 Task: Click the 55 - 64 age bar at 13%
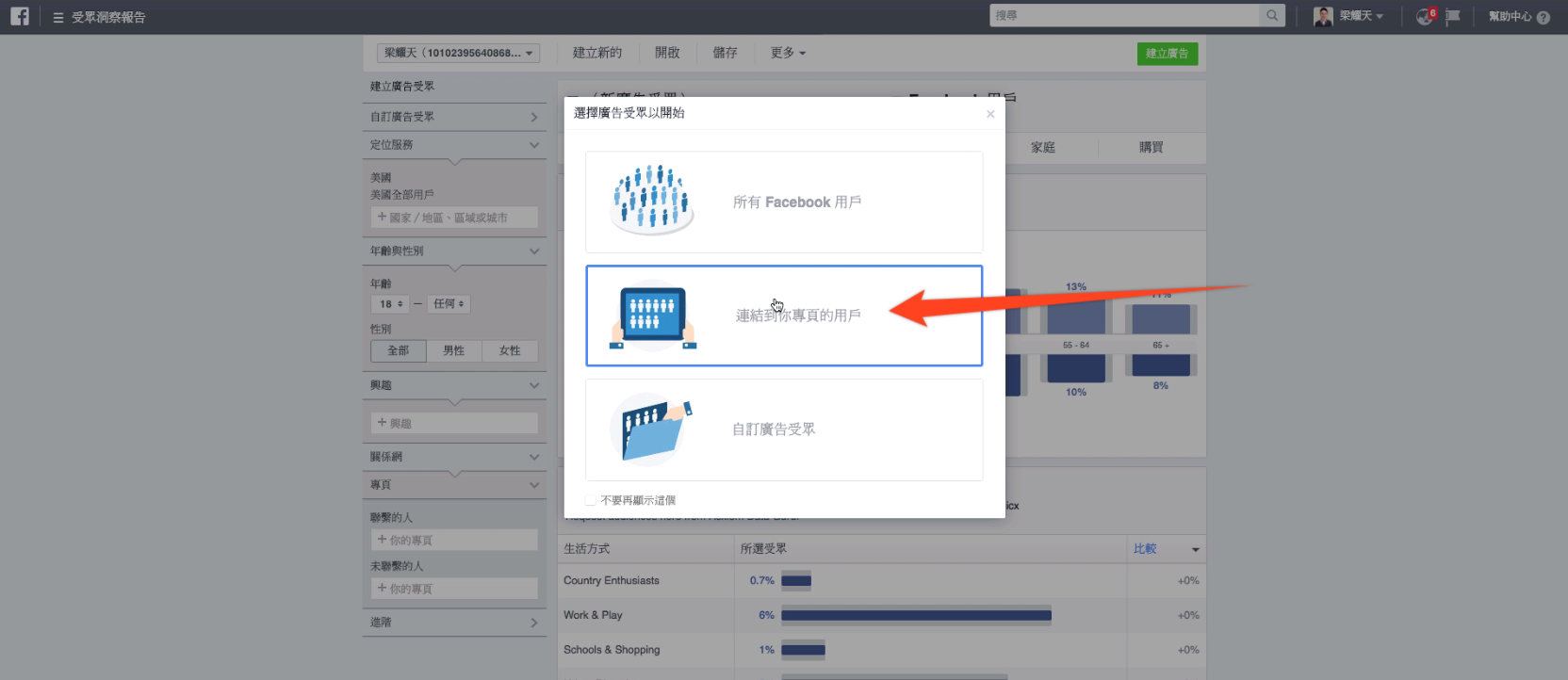1076,316
